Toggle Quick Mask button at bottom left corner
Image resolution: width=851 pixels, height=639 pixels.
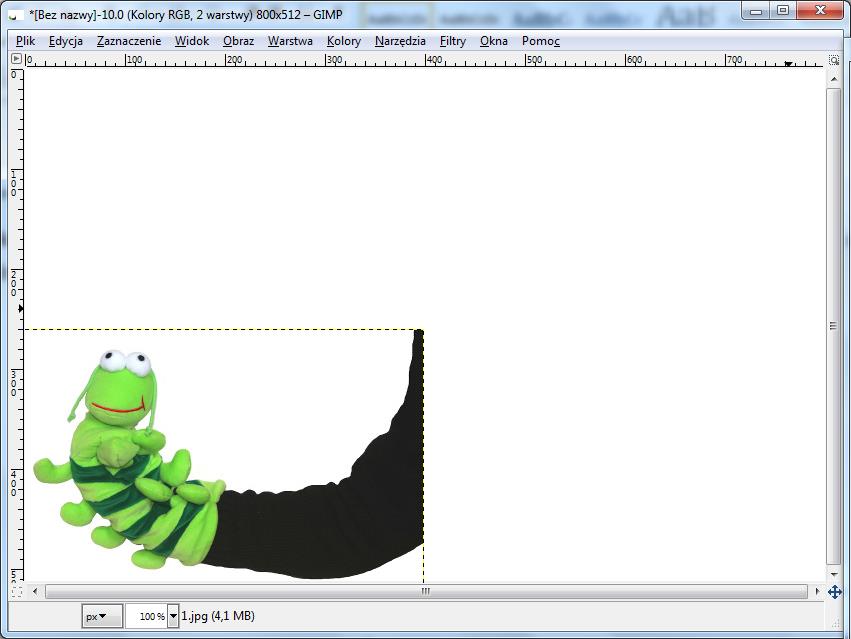tap(16, 591)
